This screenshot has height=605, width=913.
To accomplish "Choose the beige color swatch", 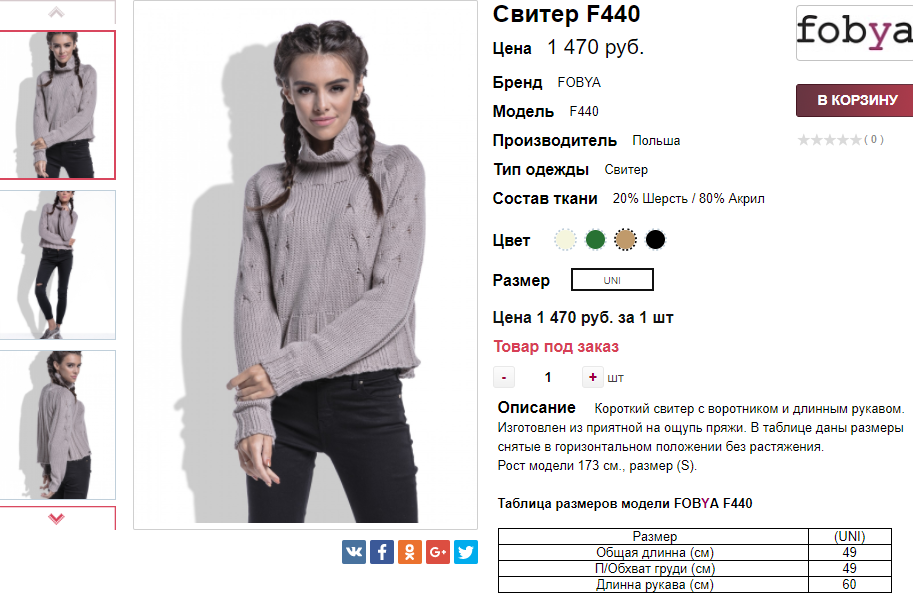I will pyautogui.click(x=625, y=239).
